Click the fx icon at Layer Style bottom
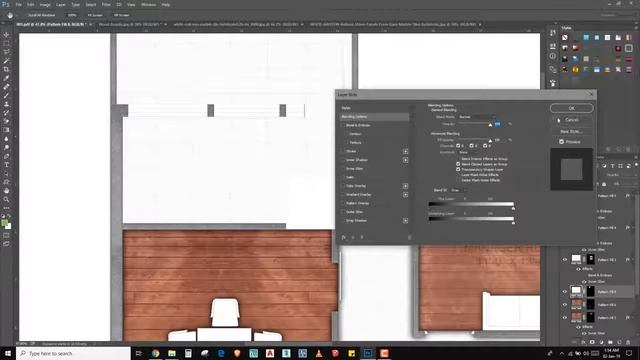 pos(344,237)
